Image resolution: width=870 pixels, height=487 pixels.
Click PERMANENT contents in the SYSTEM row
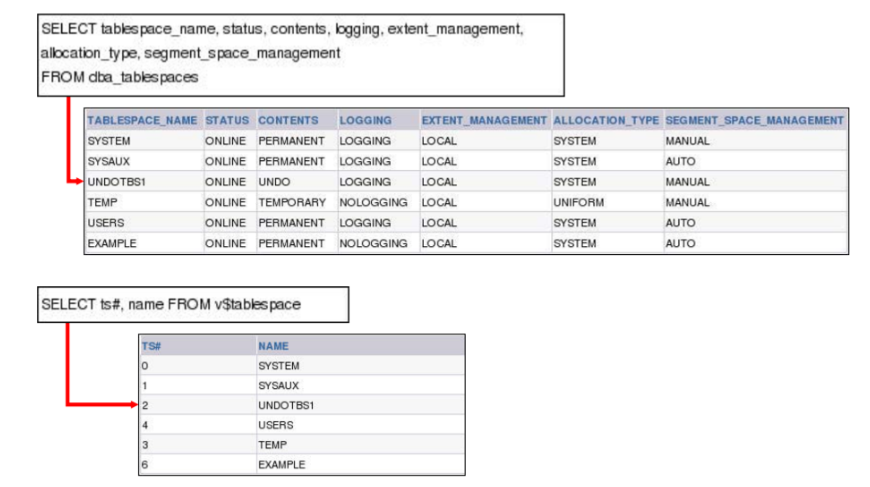tap(291, 141)
